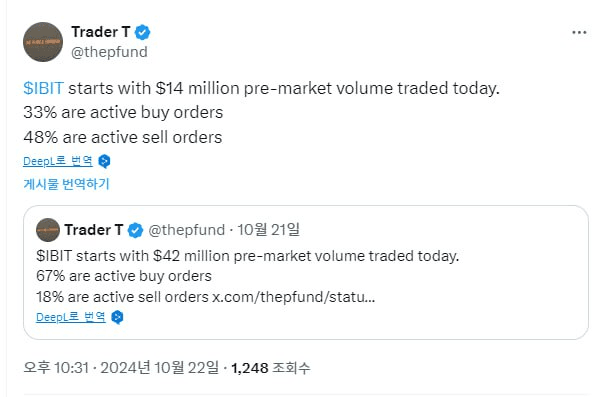Open the quoted post text about $42 million
Screen dimensions: 595x397
[x=247, y=256]
